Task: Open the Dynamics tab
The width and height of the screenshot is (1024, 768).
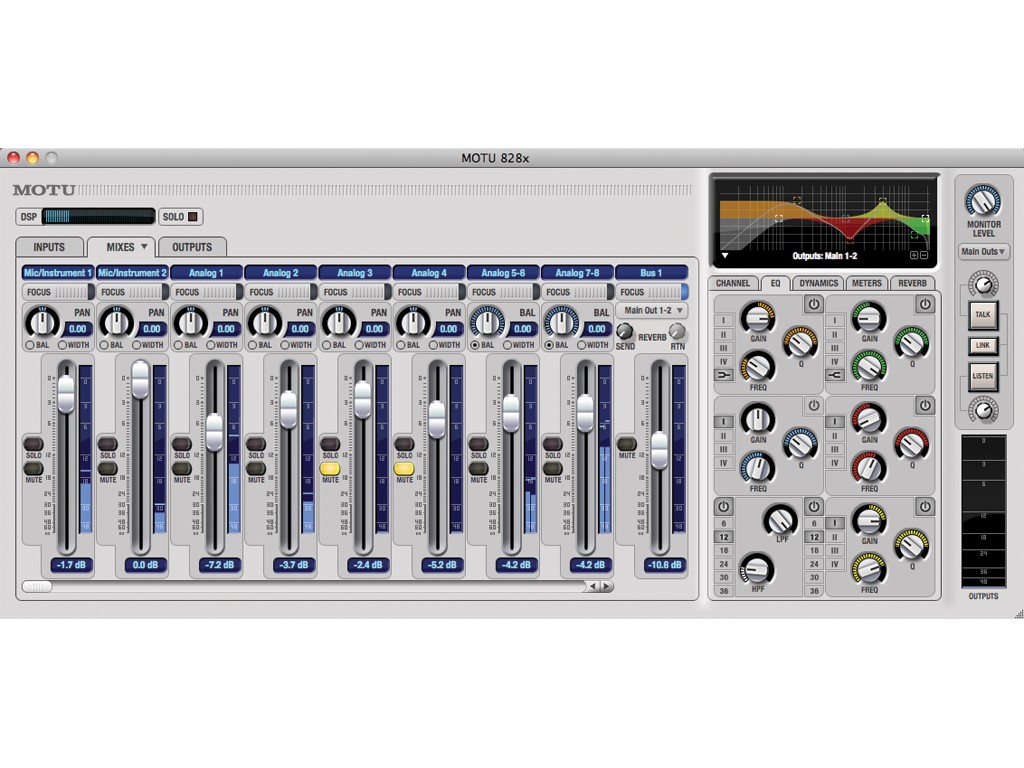Action: (818, 283)
